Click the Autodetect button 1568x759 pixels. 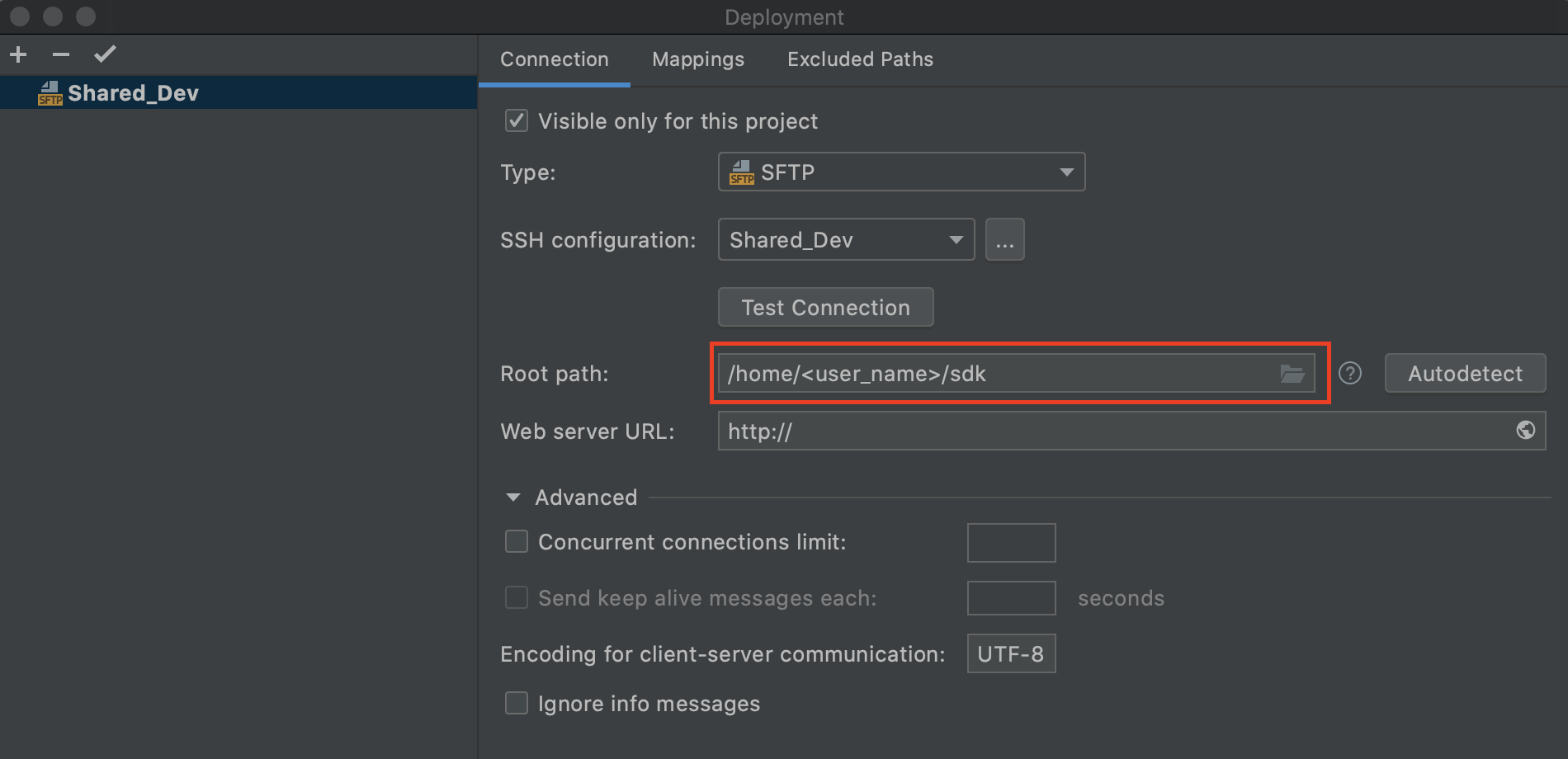[x=1465, y=373]
